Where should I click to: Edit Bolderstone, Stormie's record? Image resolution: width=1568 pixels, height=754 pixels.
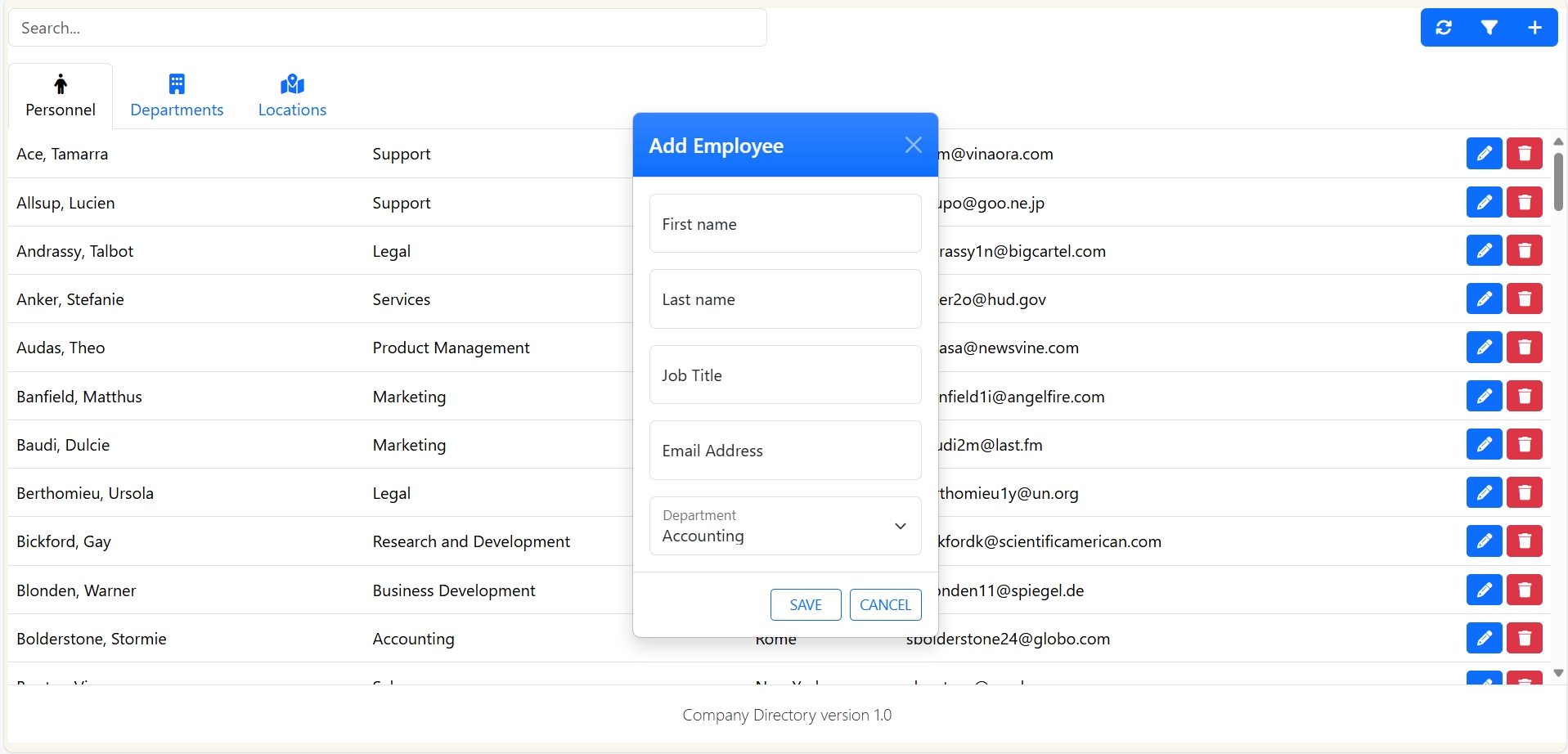coord(1484,638)
